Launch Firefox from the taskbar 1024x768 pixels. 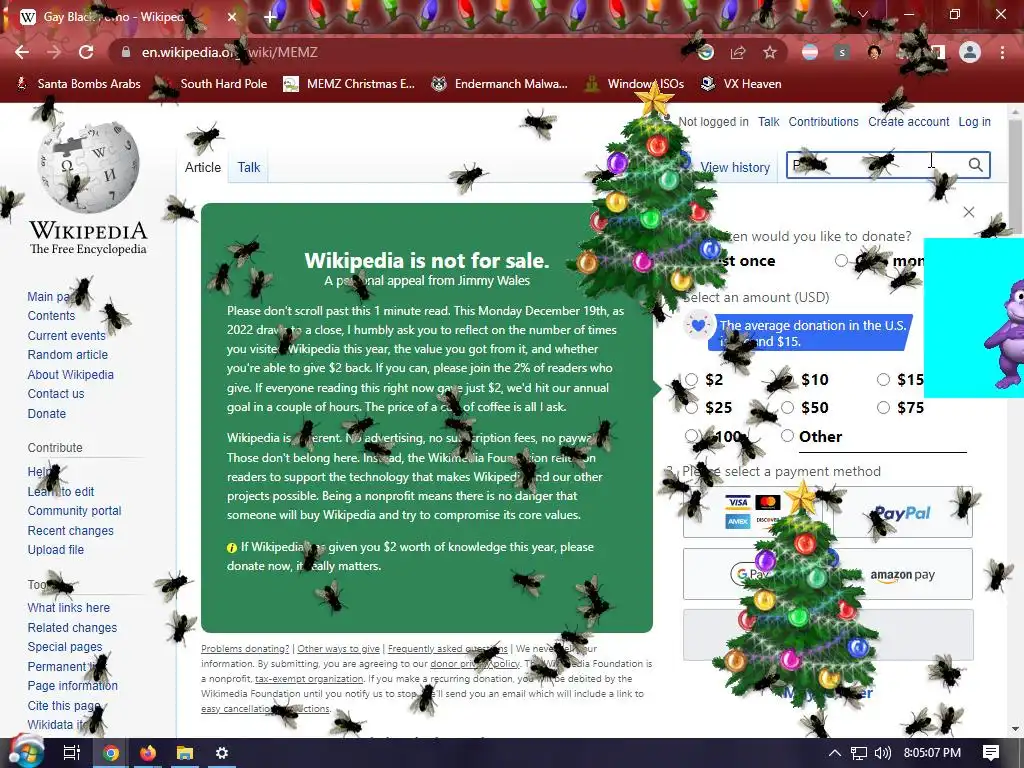coord(148,753)
